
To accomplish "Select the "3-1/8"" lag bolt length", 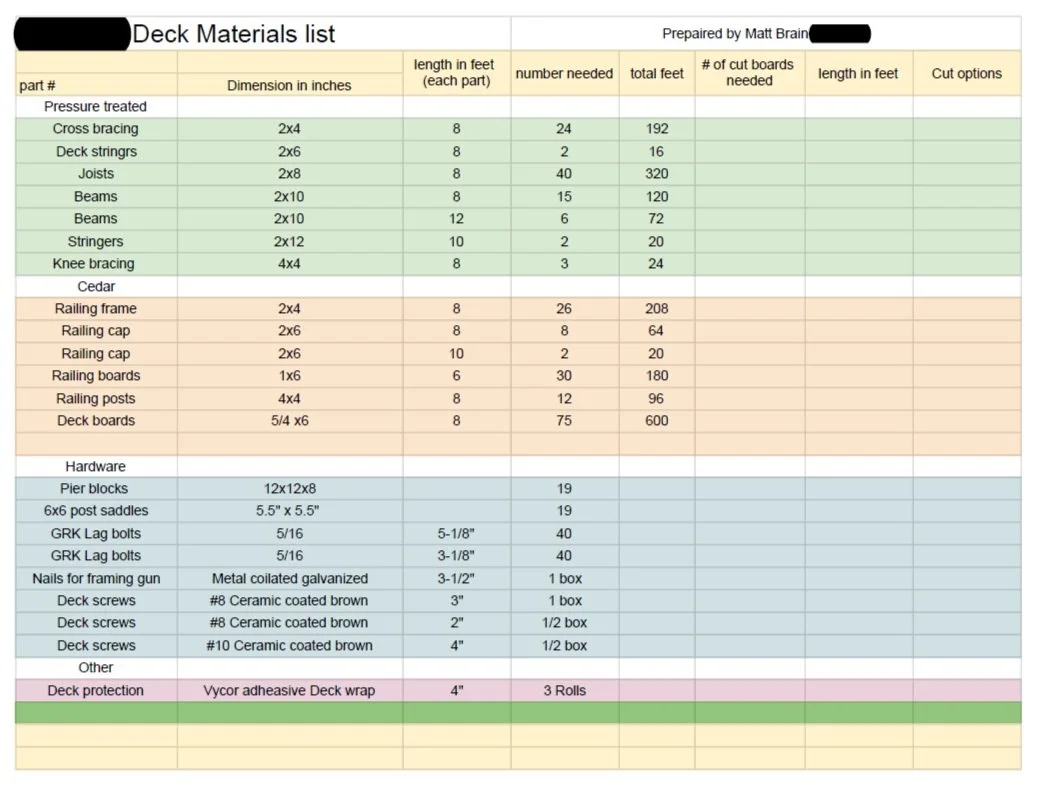I will pyautogui.click(x=456, y=556).
